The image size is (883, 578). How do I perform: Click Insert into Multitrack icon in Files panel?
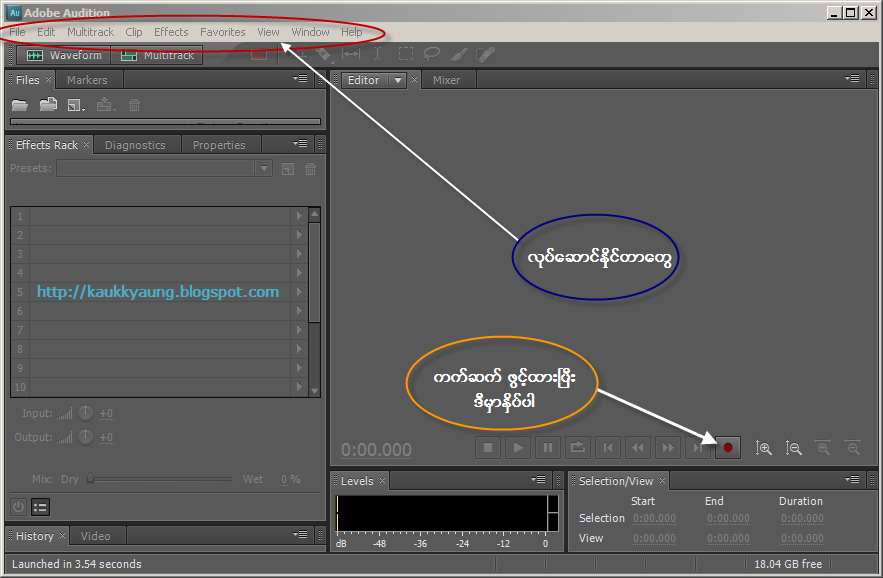105,105
